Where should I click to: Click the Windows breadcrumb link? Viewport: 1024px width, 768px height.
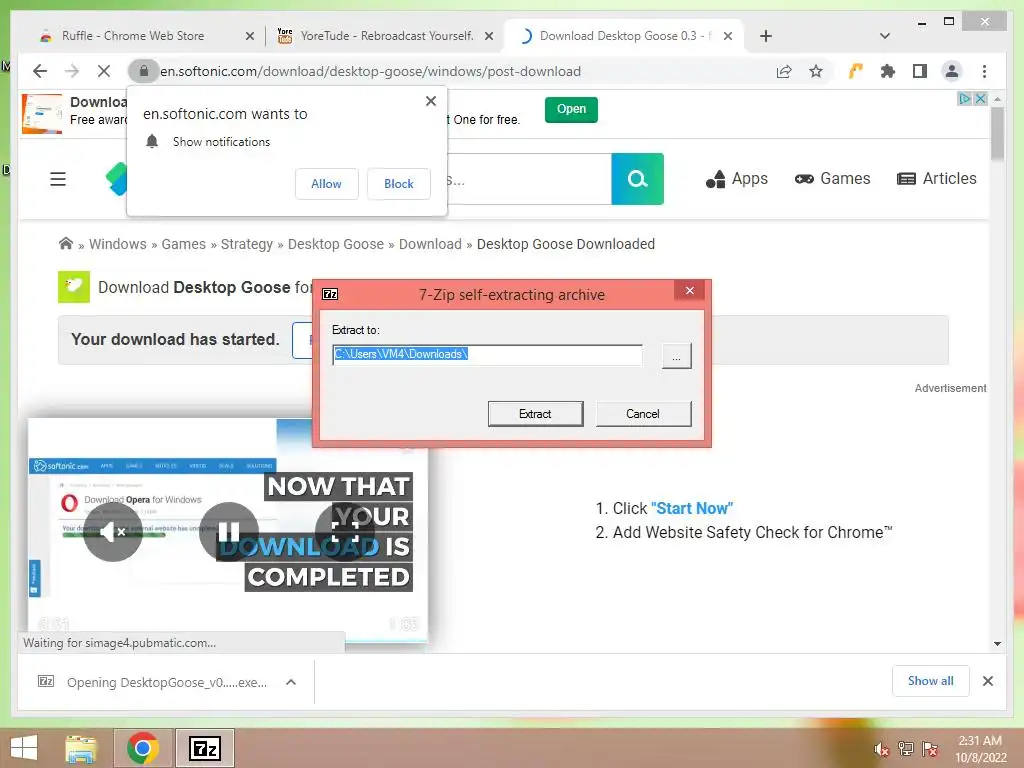(118, 244)
